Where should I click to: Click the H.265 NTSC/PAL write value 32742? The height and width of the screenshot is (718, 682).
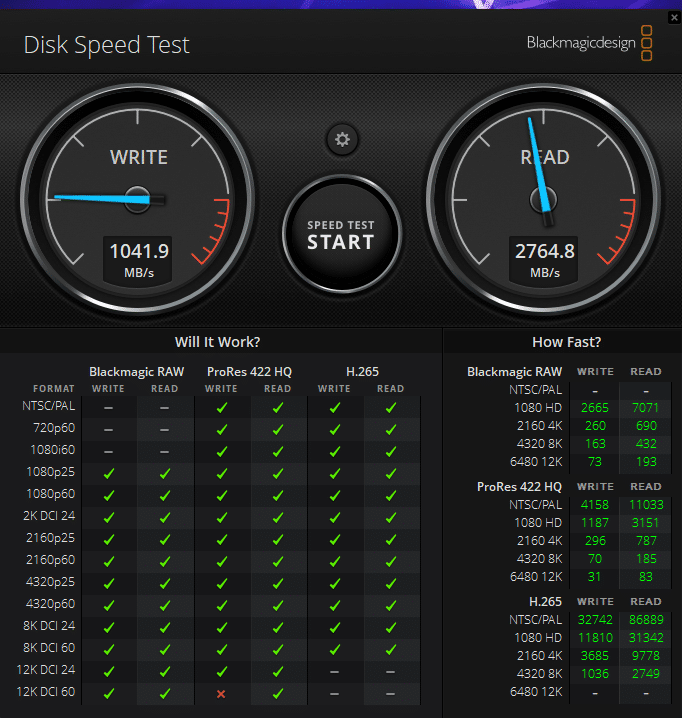595,620
